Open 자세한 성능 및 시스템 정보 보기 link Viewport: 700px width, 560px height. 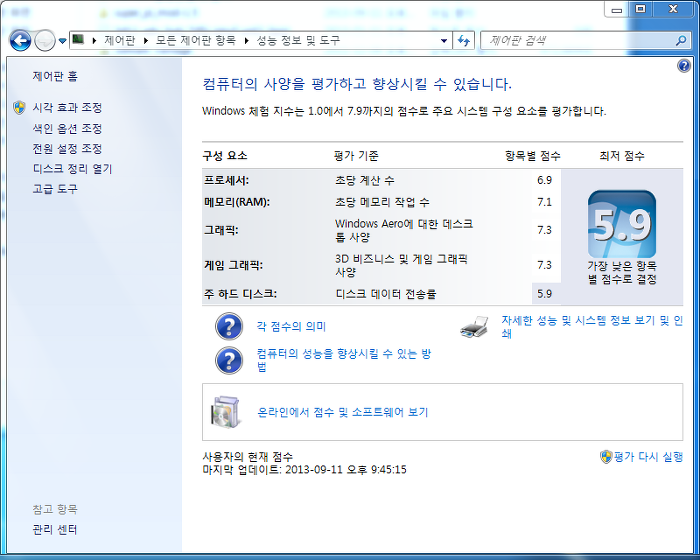[x=592, y=327]
